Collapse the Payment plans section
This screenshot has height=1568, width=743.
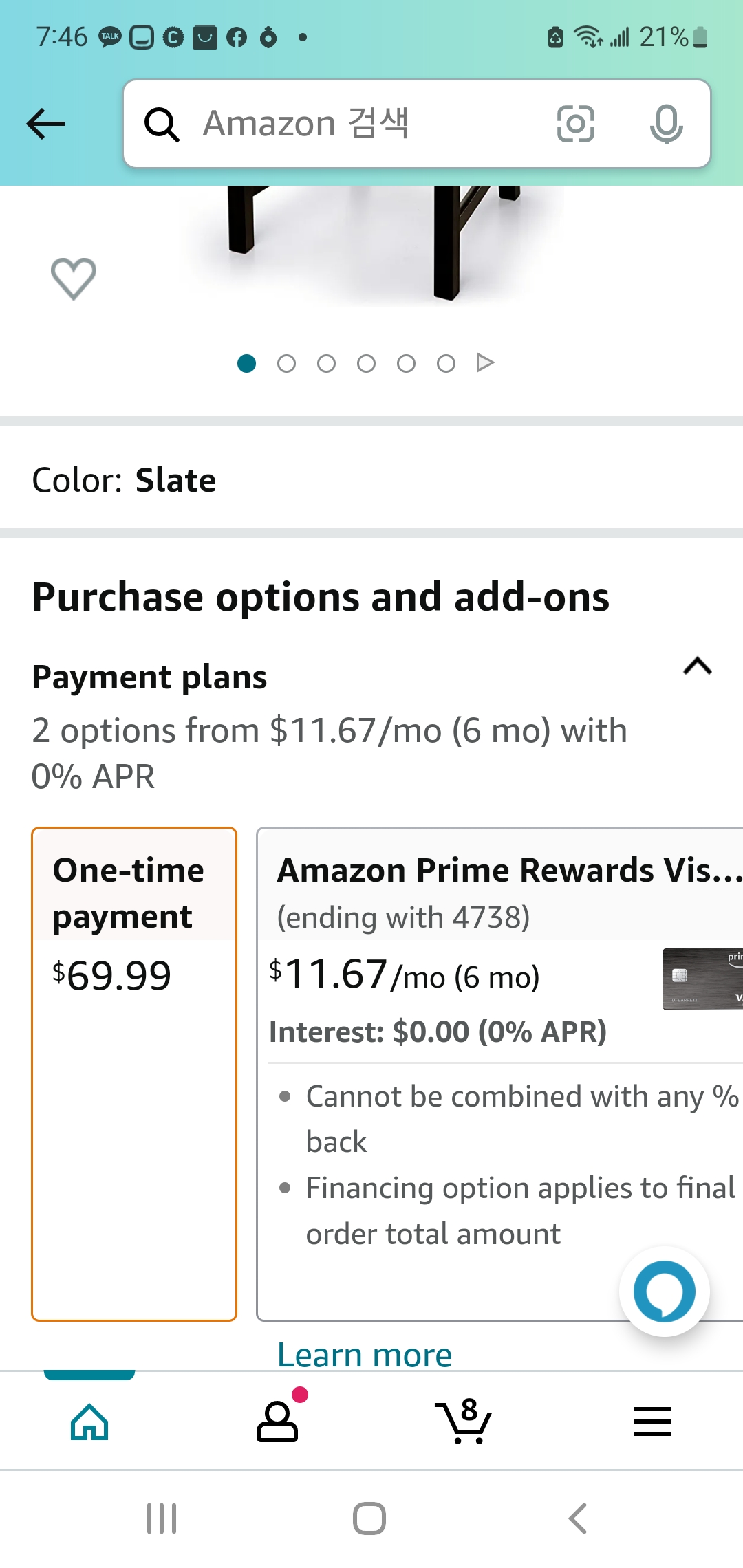click(697, 666)
